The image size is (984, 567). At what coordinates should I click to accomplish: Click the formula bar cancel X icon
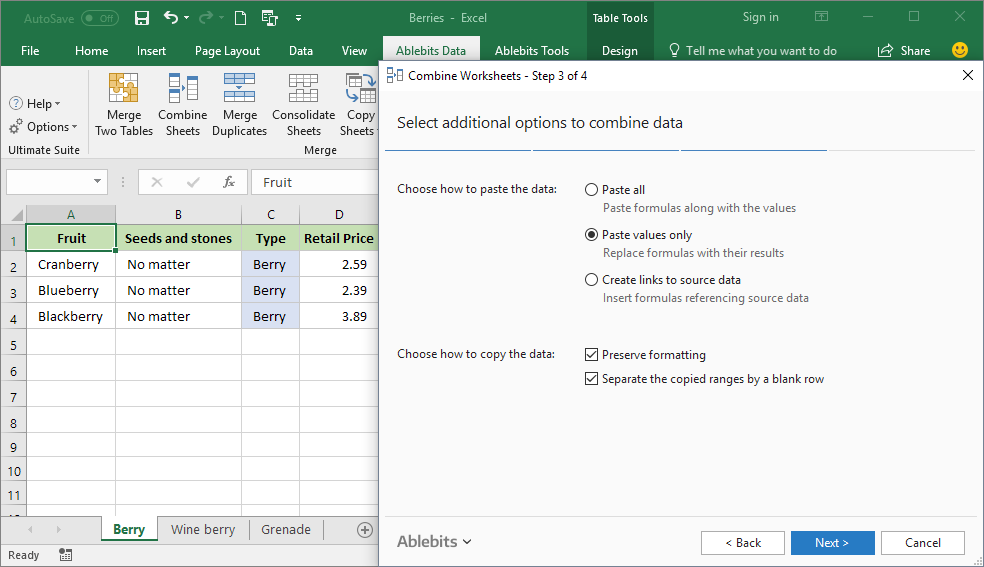click(x=157, y=182)
